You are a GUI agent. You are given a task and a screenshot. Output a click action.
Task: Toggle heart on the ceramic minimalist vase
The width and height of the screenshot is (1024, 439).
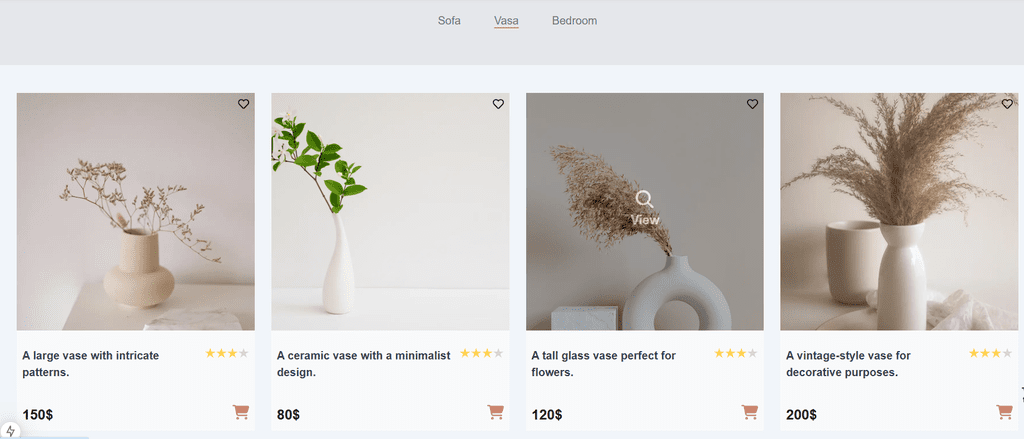click(498, 104)
